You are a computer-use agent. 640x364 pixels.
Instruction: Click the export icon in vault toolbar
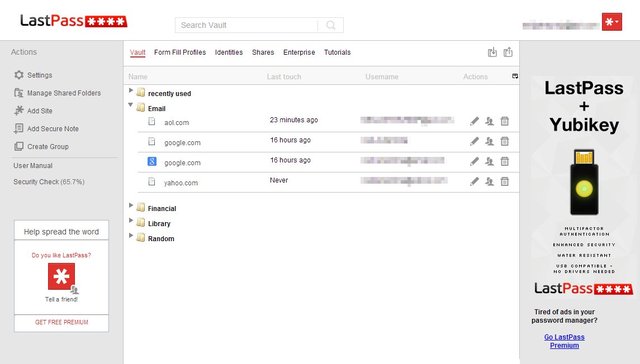[x=508, y=52]
